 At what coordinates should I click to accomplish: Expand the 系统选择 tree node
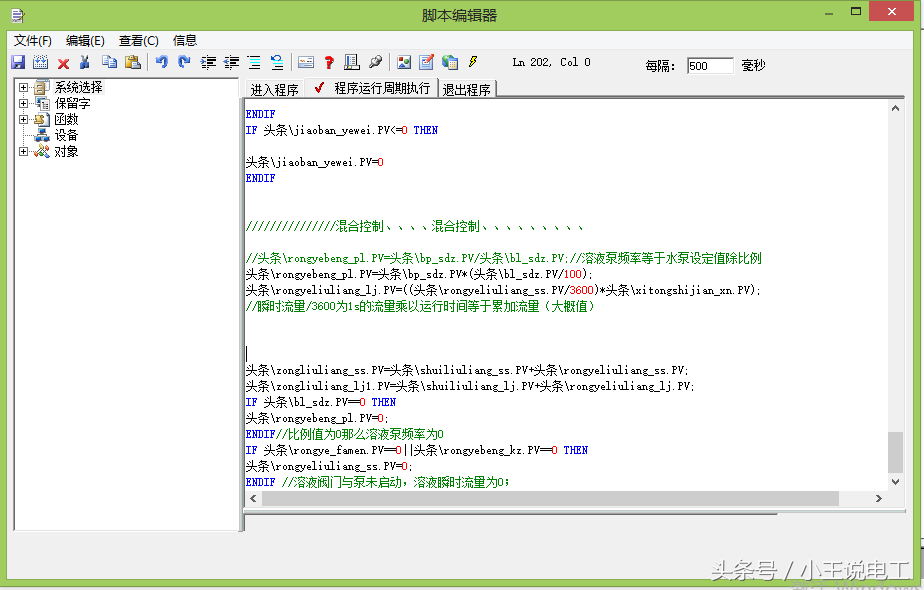(x=23, y=88)
